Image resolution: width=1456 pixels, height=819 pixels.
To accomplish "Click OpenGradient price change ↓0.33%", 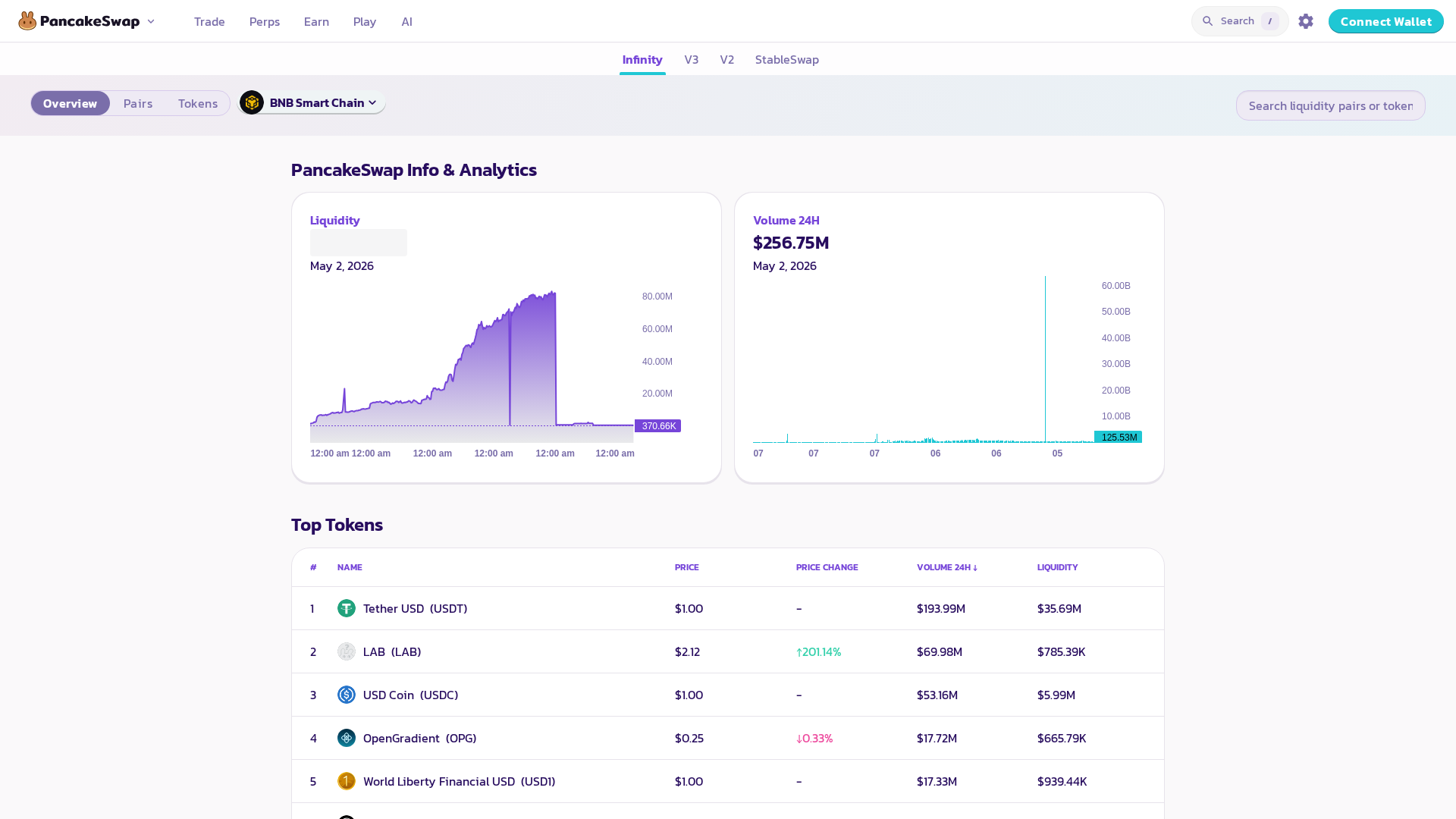I will (814, 738).
